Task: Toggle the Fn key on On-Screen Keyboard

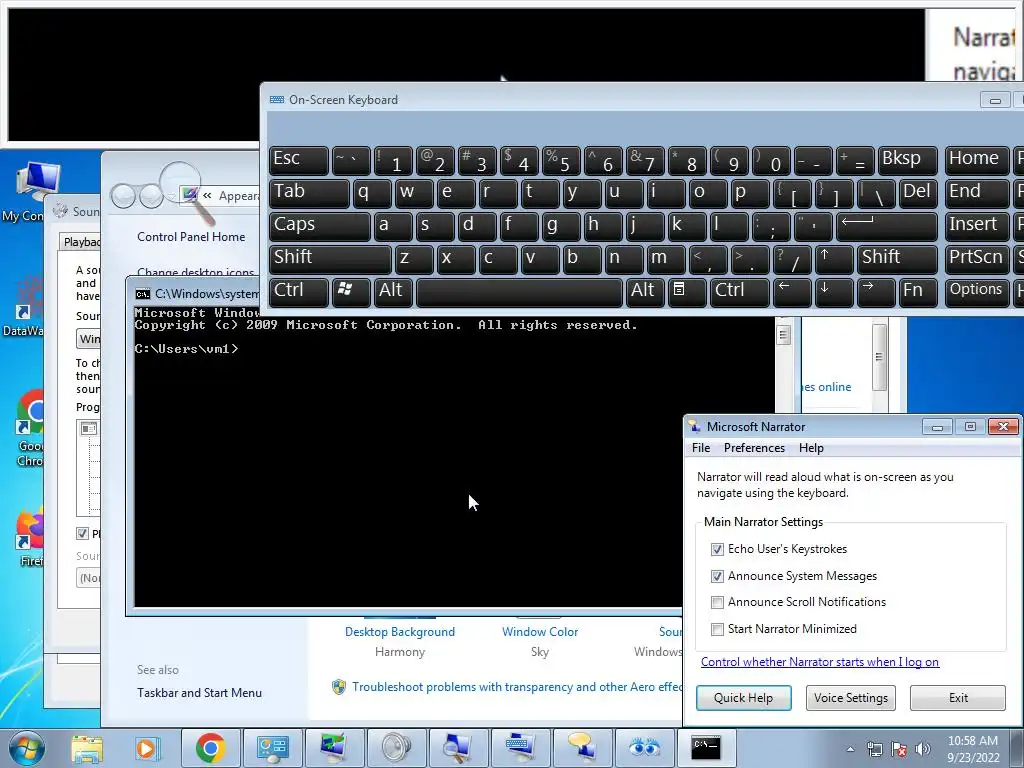Action: [918, 291]
